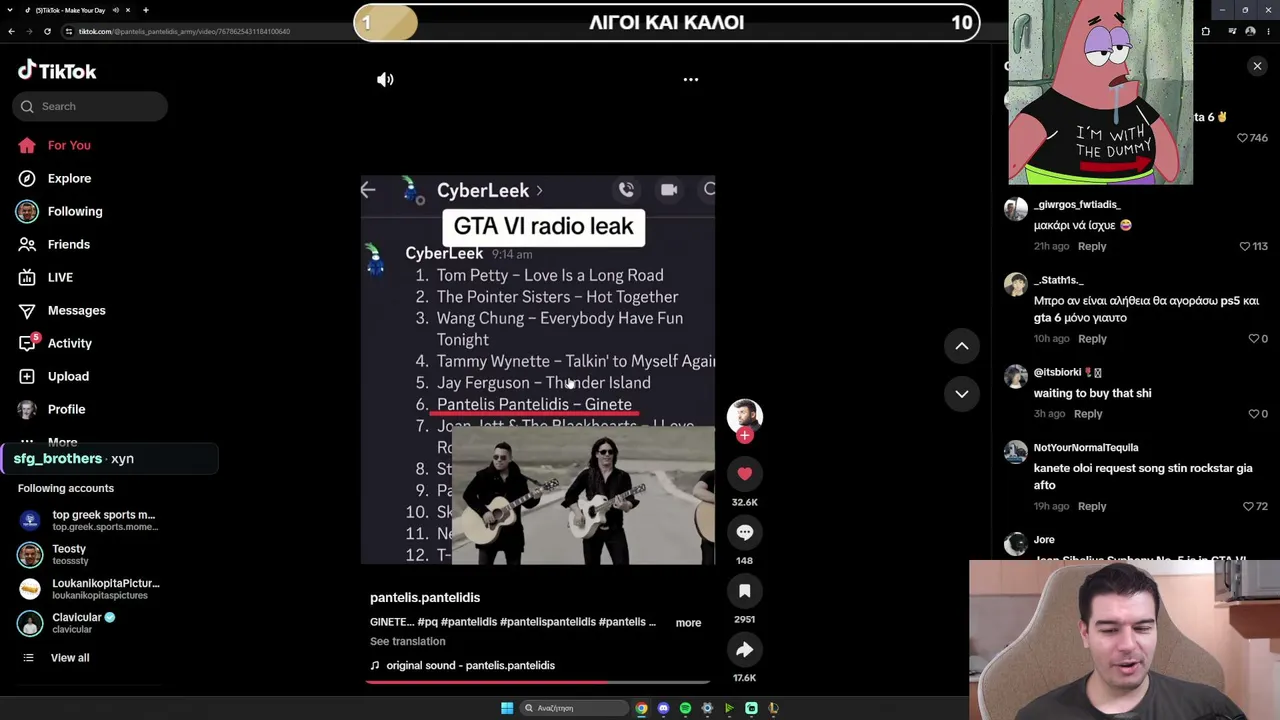Open the pantelis.pantelidis username link
Image resolution: width=1280 pixels, height=720 pixels.
click(425, 597)
